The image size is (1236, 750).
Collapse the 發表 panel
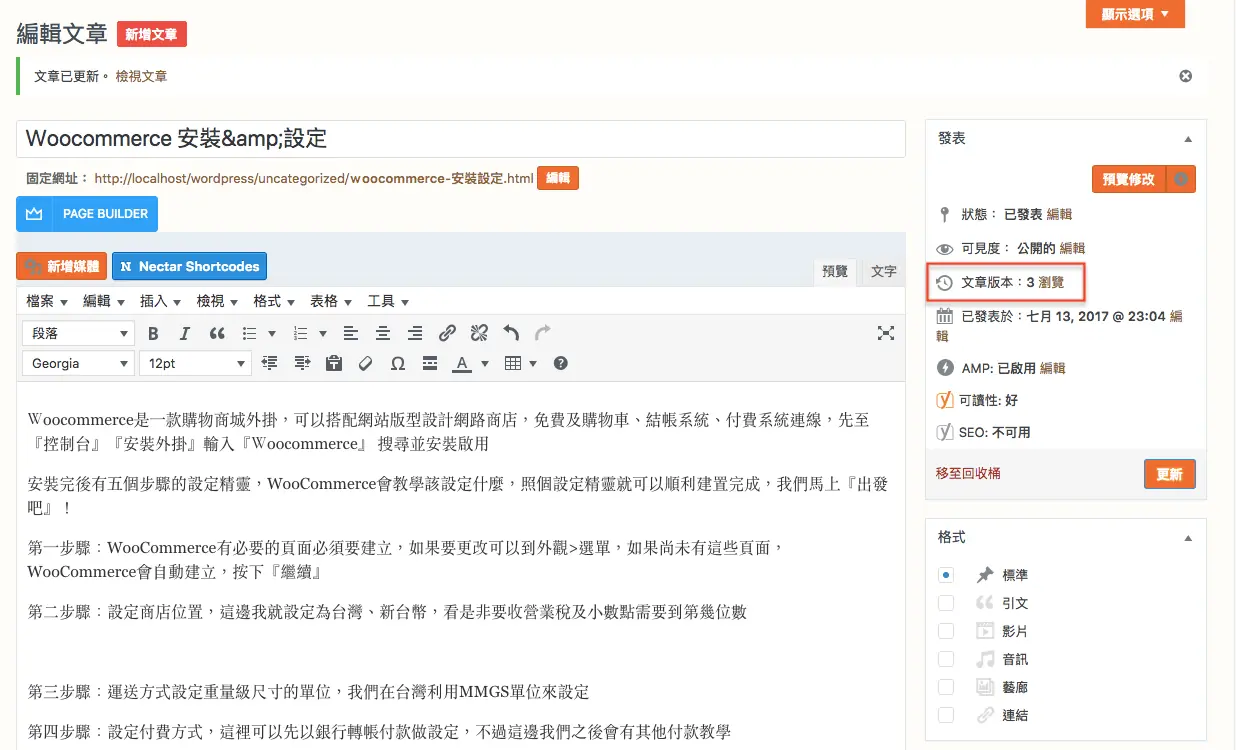point(1188,139)
